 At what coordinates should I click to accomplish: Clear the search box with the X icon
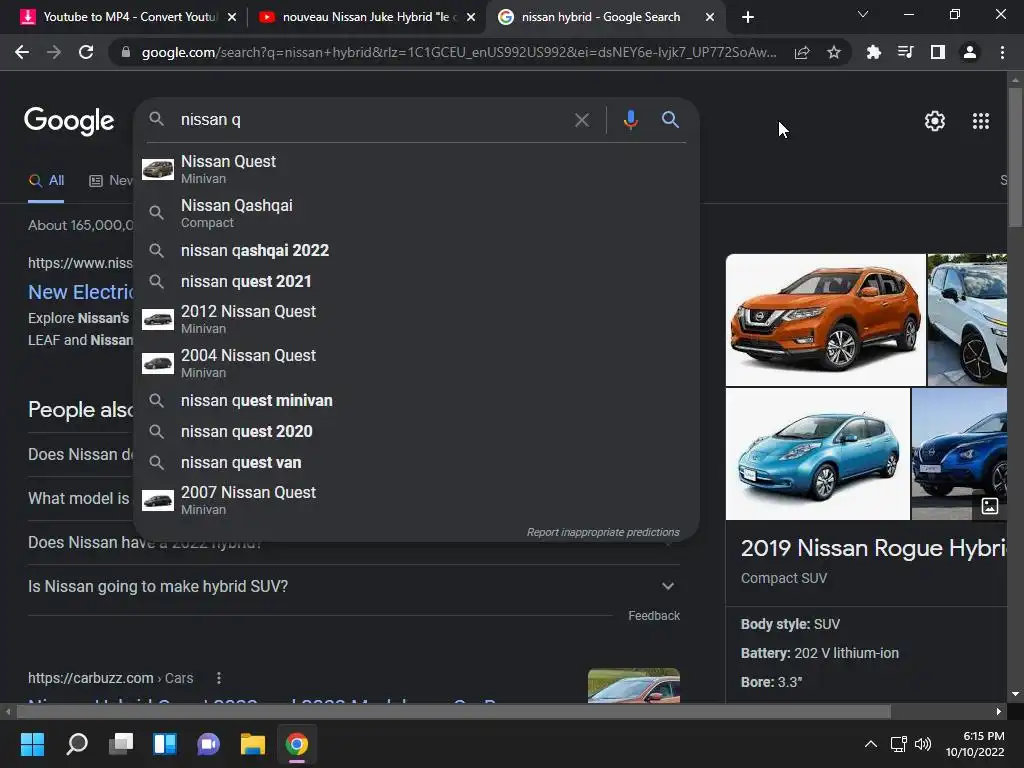(x=581, y=120)
